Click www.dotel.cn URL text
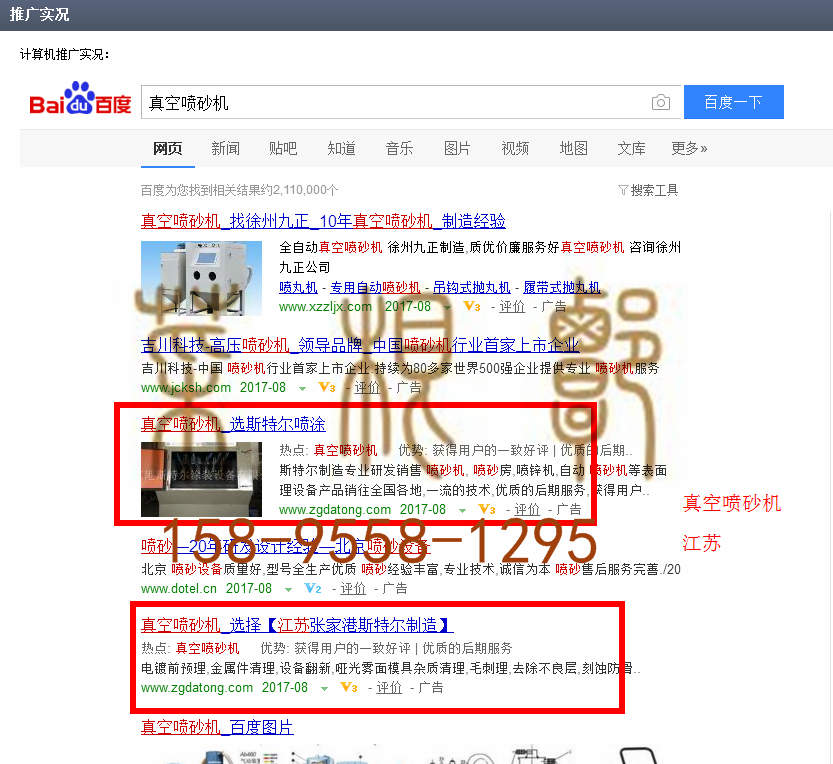Image resolution: width=833 pixels, height=764 pixels. click(x=179, y=589)
